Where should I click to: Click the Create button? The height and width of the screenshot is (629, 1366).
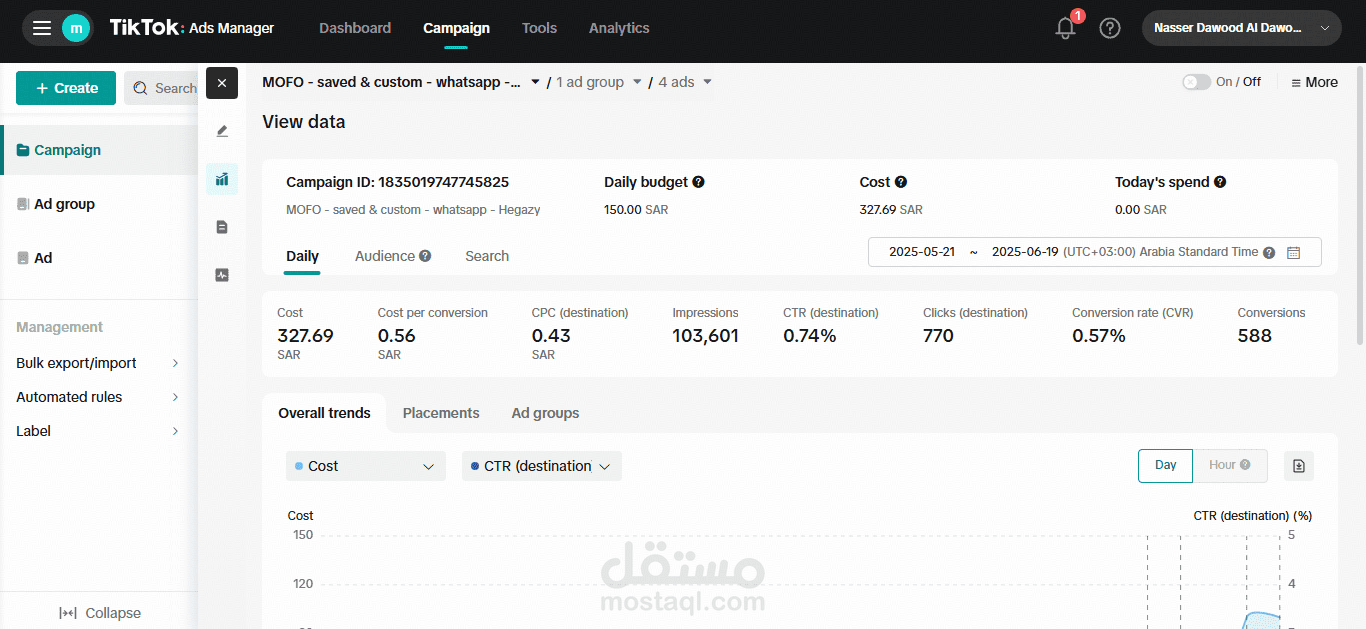coord(66,88)
